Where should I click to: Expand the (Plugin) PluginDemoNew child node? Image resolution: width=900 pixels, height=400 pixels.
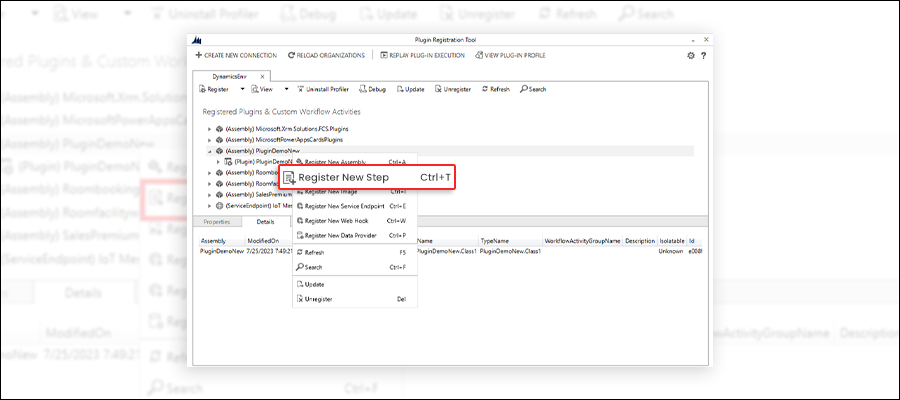coord(218,162)
